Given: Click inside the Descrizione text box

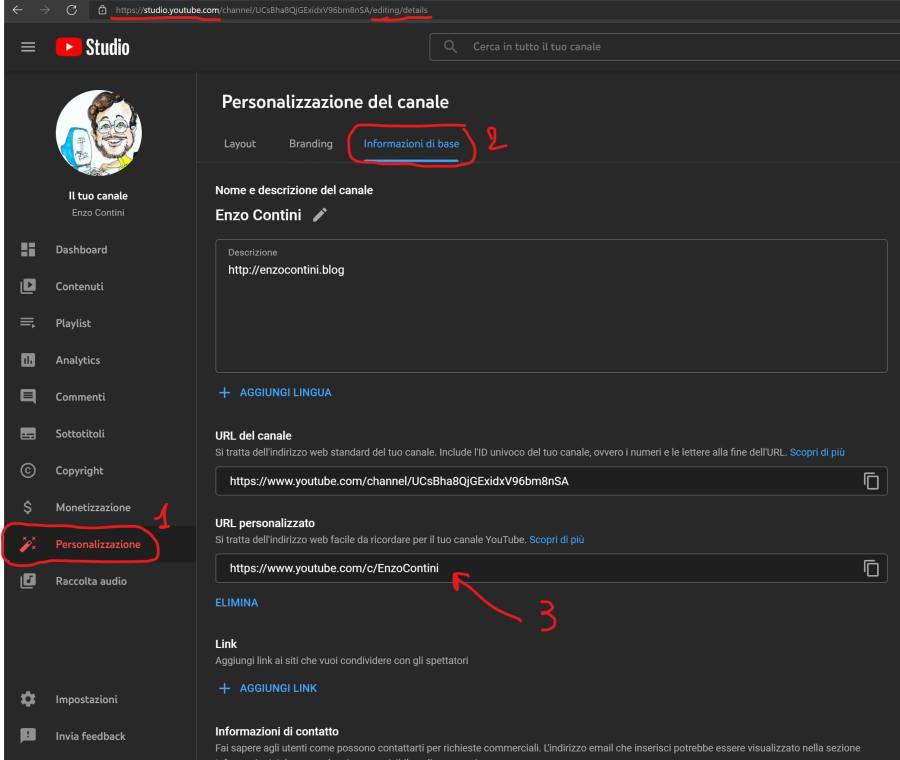Looking at the screenshot, I should pos(550,310).
